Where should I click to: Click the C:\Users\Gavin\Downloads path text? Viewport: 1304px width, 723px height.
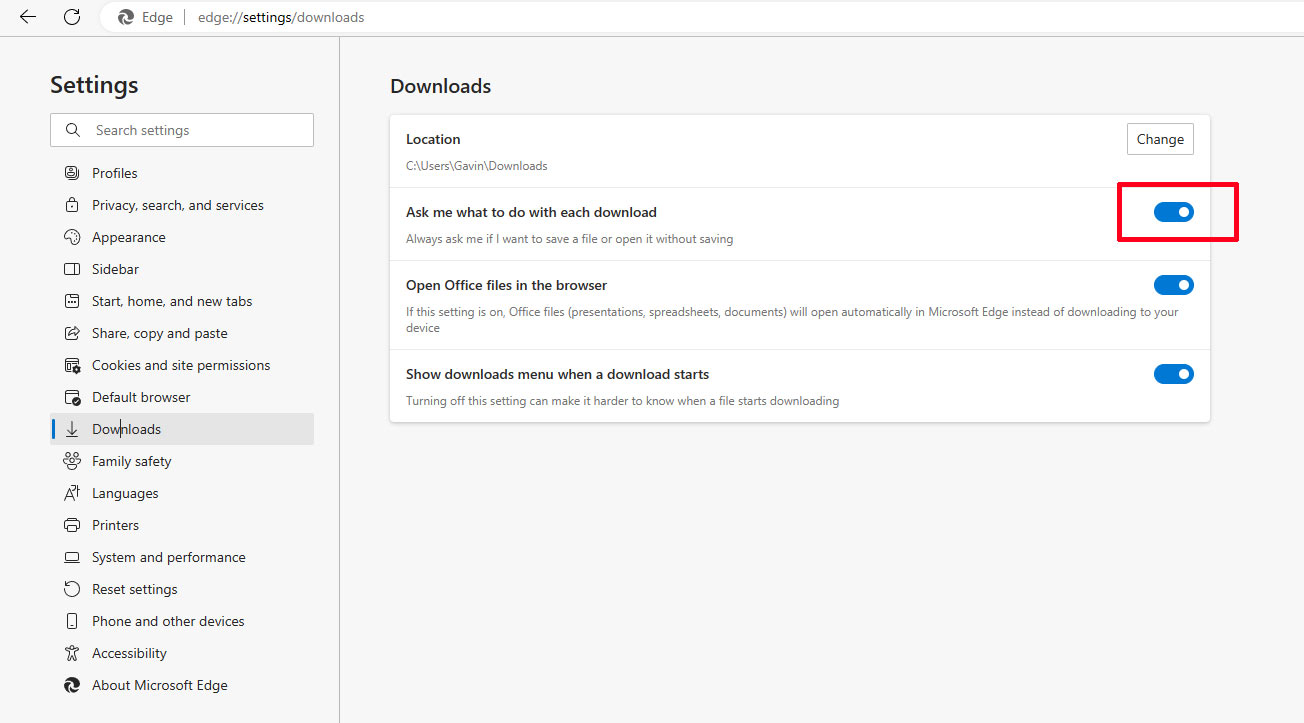pos(476,166)
